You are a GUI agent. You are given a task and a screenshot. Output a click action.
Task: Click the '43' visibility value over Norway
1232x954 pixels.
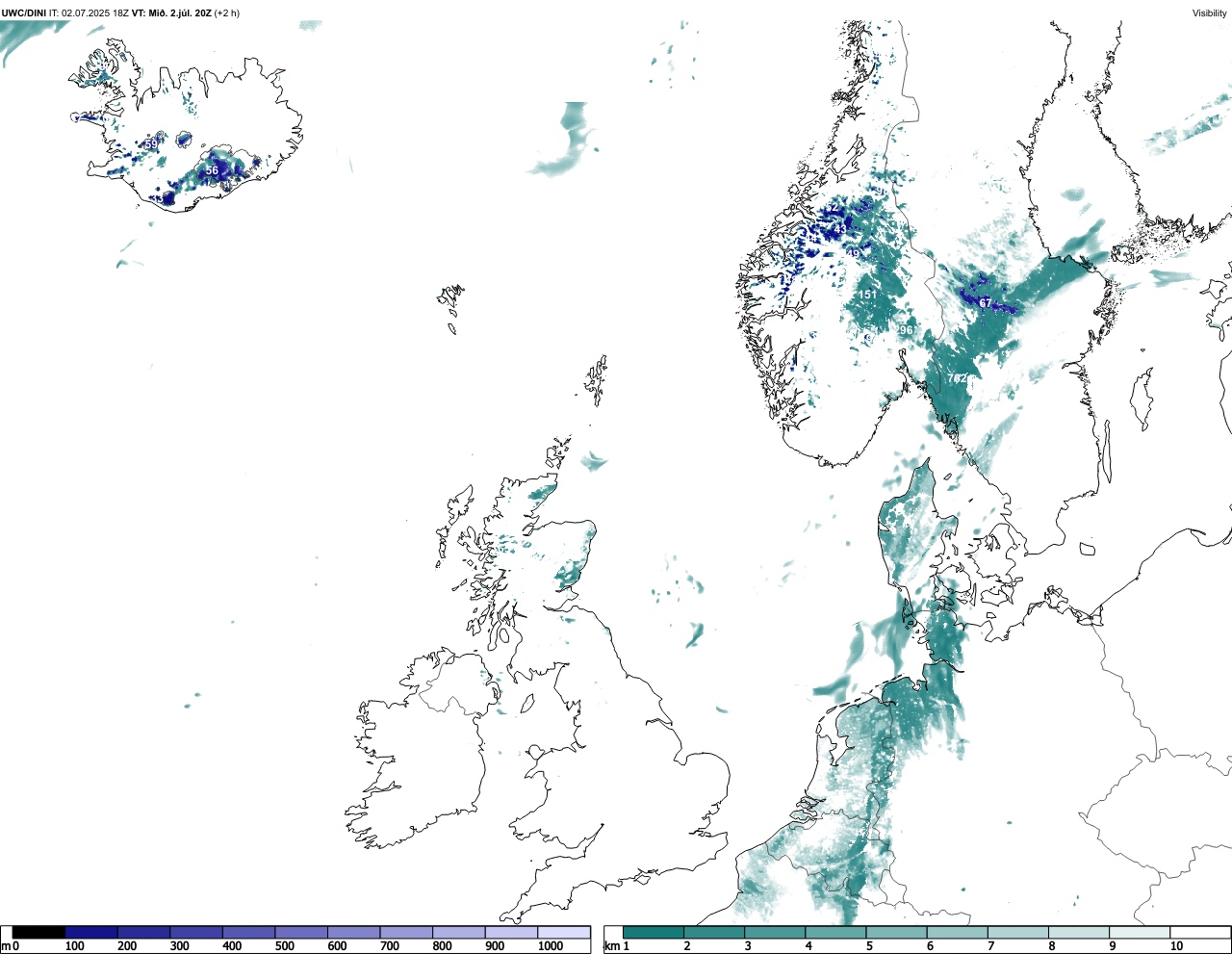[840, 229]
